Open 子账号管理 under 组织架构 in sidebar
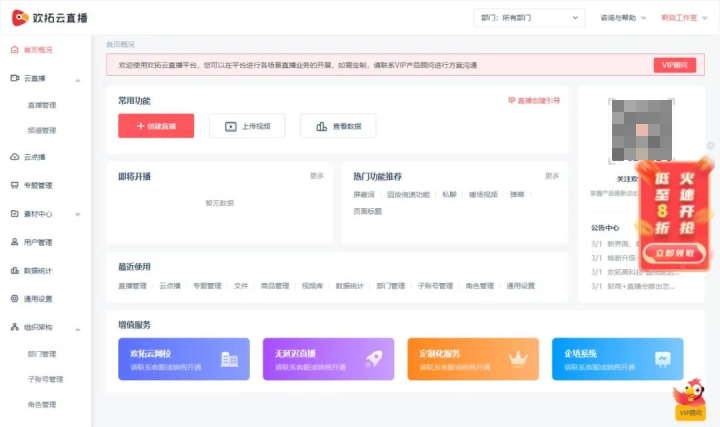This screenshot has width=720, height=427. click(x=45, y=379)
